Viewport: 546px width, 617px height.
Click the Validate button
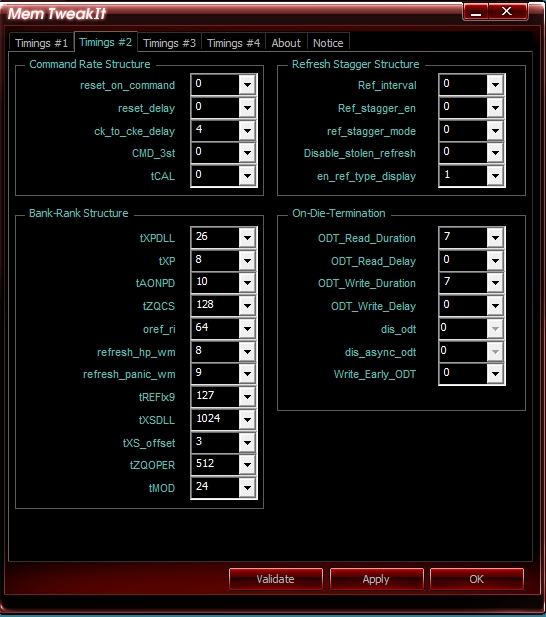(275, 579)
